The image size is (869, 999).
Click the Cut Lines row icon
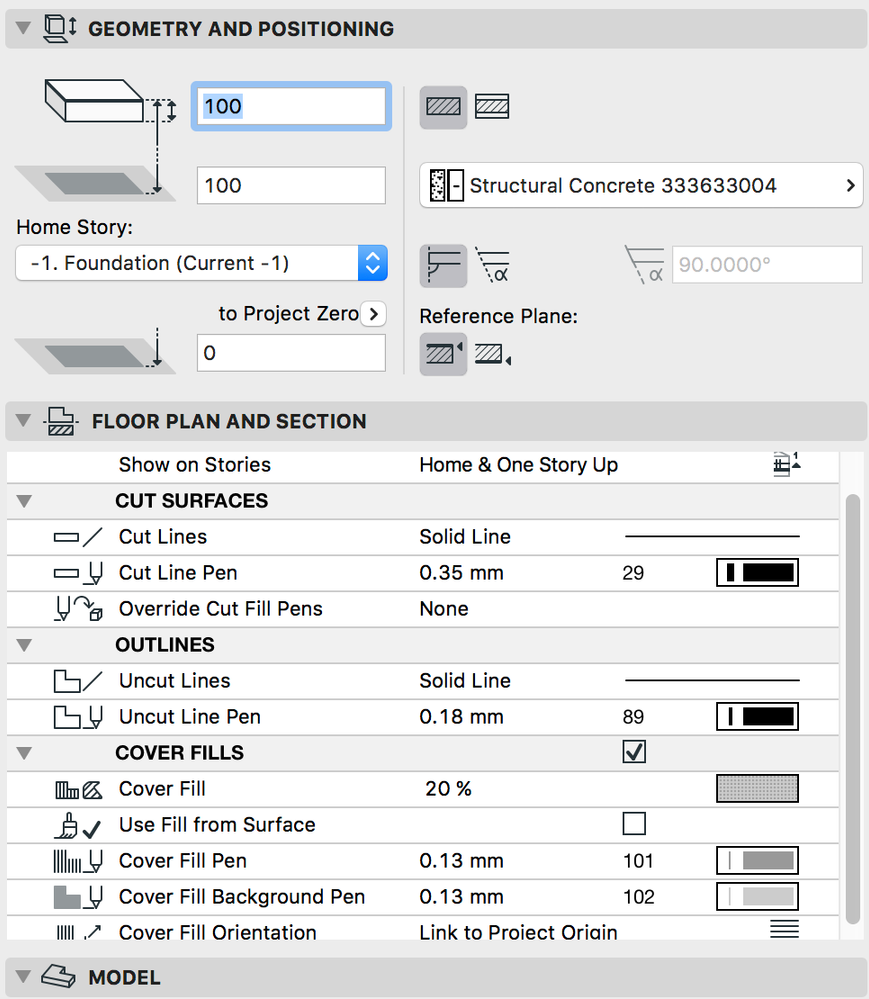78,536
